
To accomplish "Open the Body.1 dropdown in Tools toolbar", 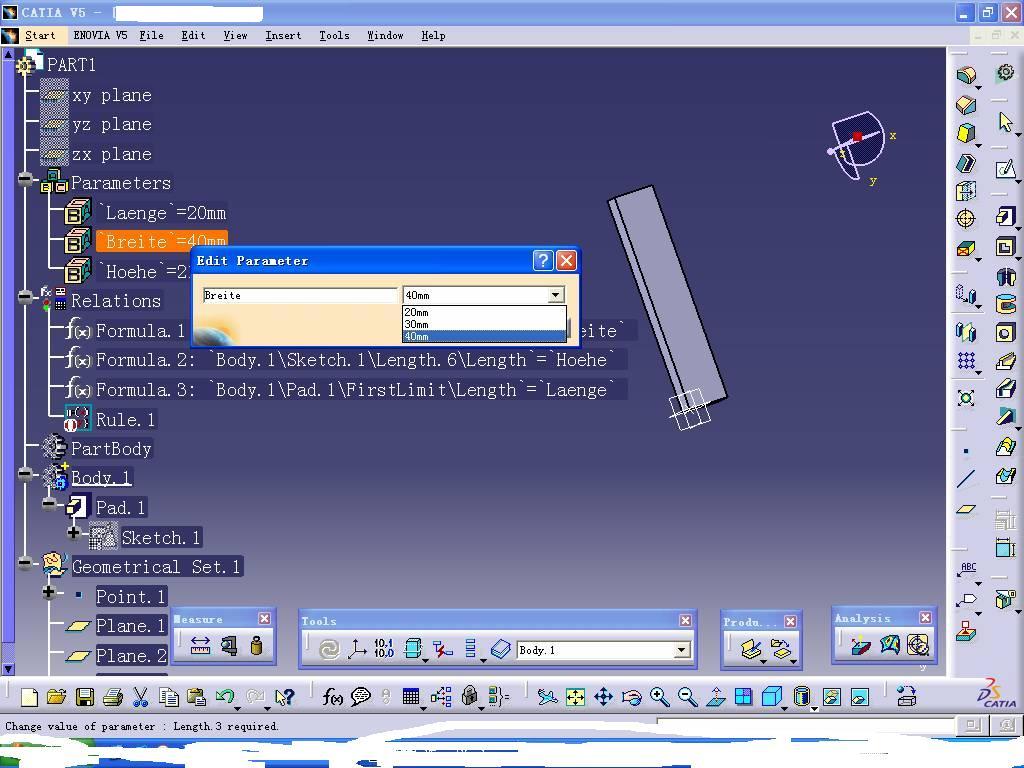I will tap(681, 650).
